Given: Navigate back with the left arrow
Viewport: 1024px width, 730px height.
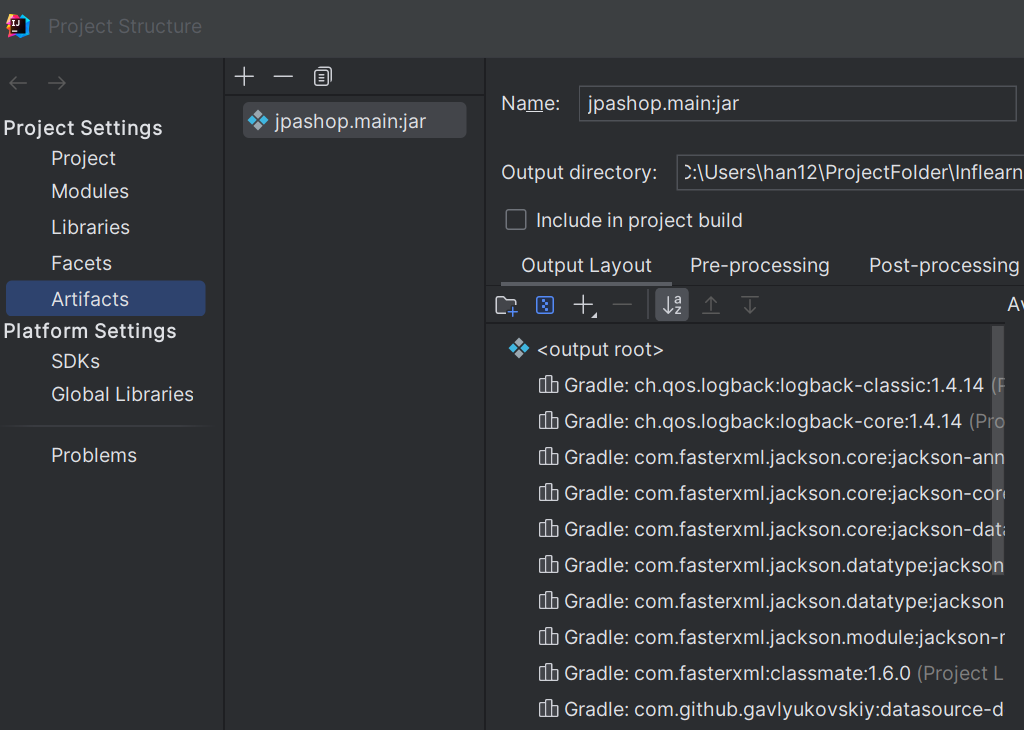Looking at the screenshot, I should 18,83.
